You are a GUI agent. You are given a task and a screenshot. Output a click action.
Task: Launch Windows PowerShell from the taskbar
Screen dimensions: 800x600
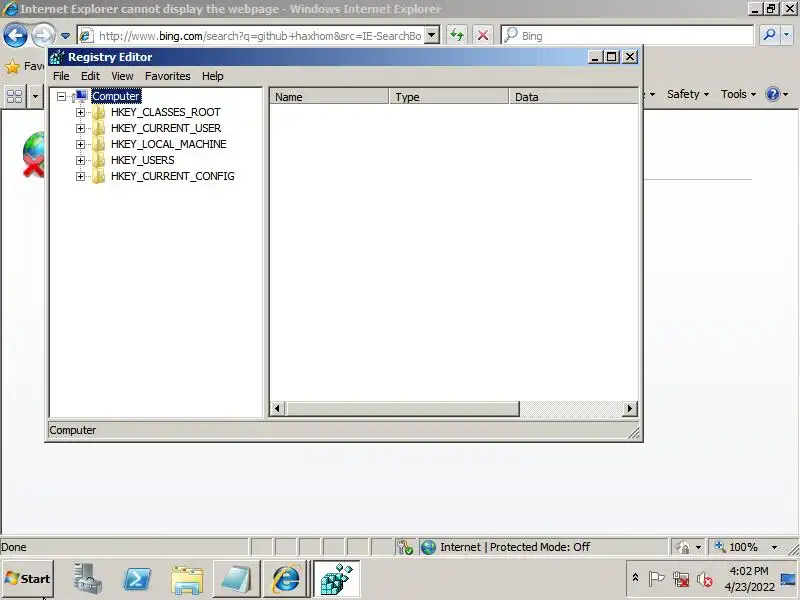(138, 579)
